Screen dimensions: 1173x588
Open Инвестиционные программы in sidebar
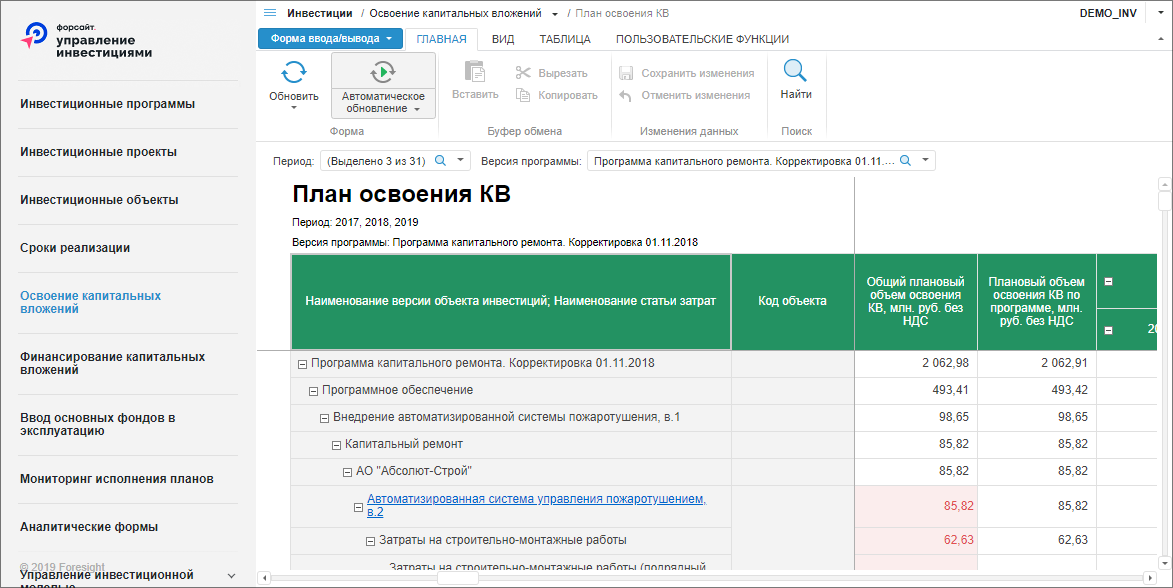point(108,104)
